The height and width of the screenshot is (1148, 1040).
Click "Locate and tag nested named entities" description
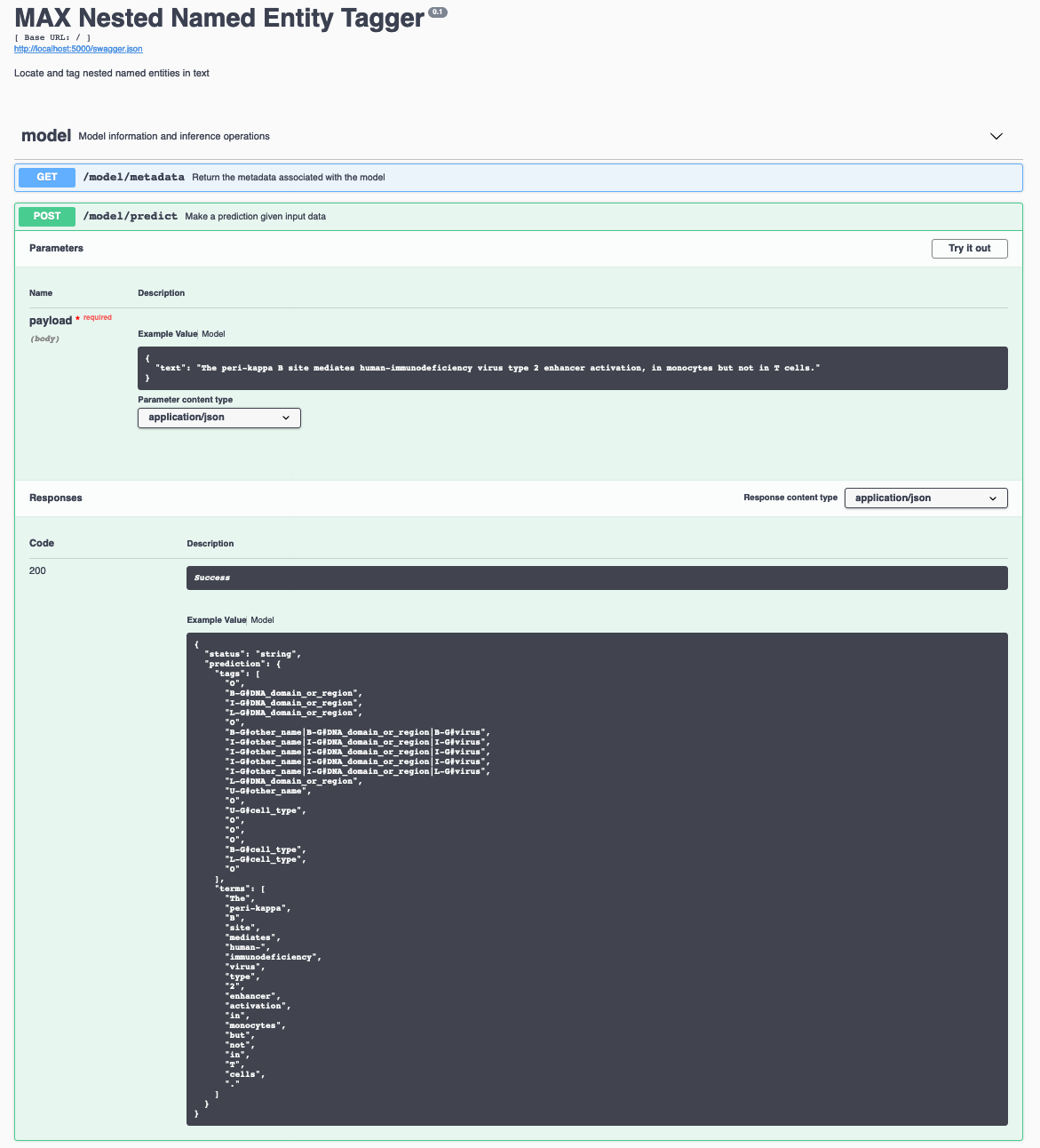coord(112,74)
